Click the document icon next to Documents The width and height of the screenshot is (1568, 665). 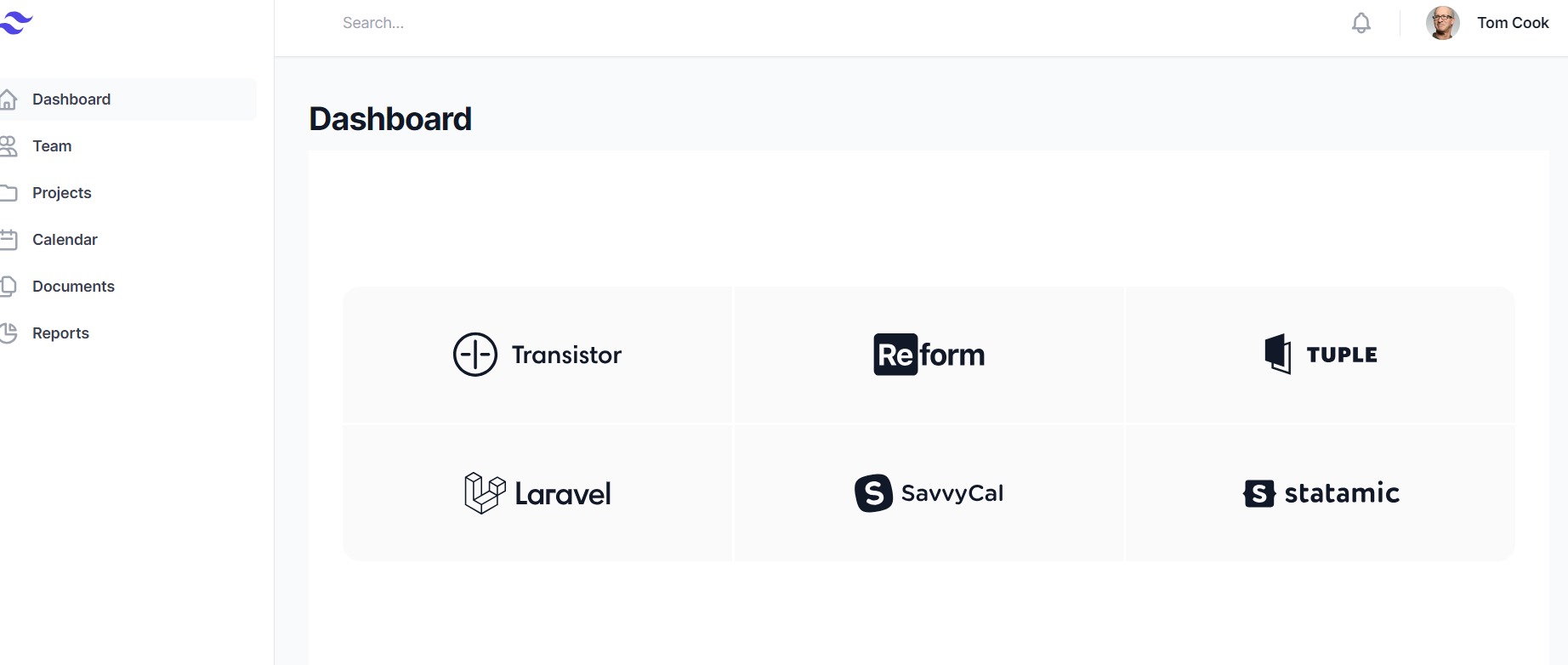click(10, 286)
